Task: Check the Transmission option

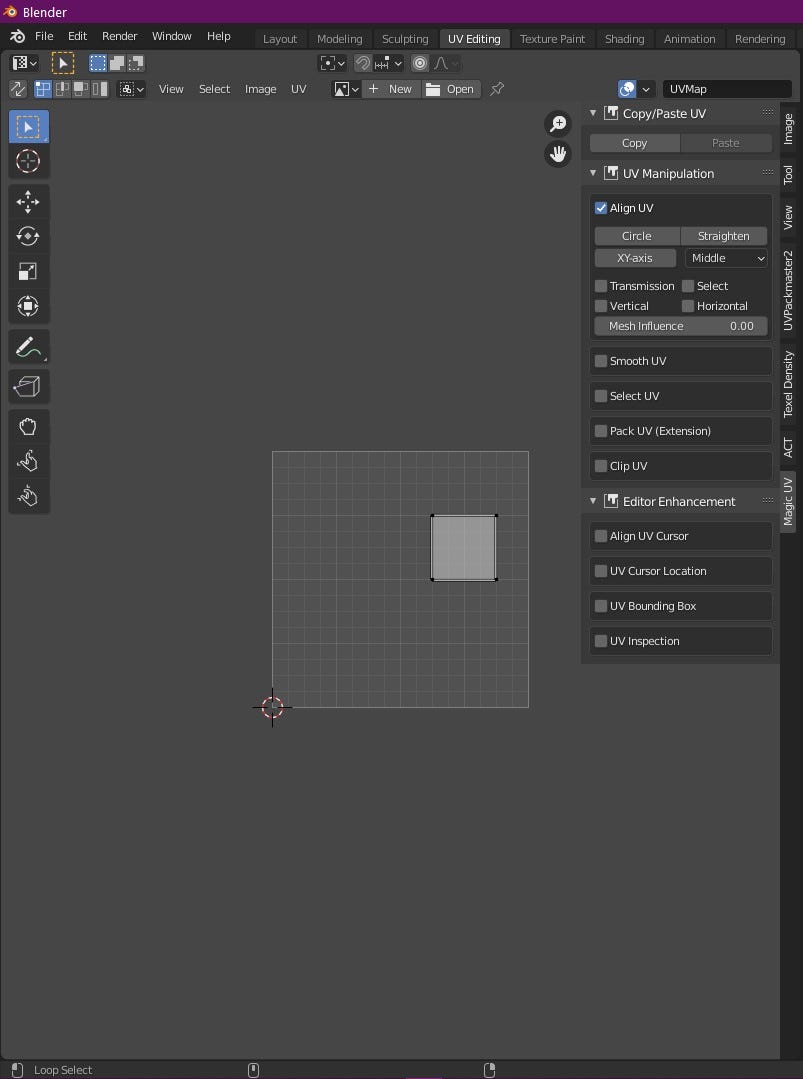Action: (601, 285)
